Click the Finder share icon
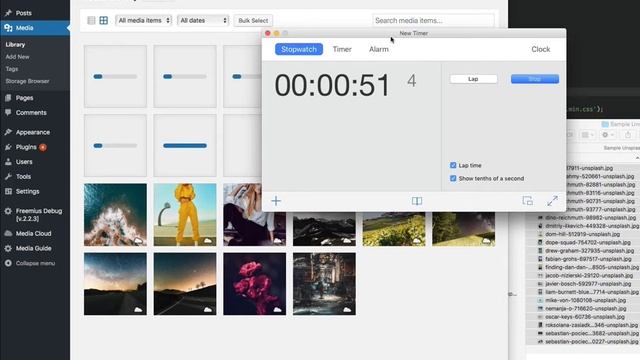Screen dimensions: 640x360 pyautogui.click(x=628, y=135)
